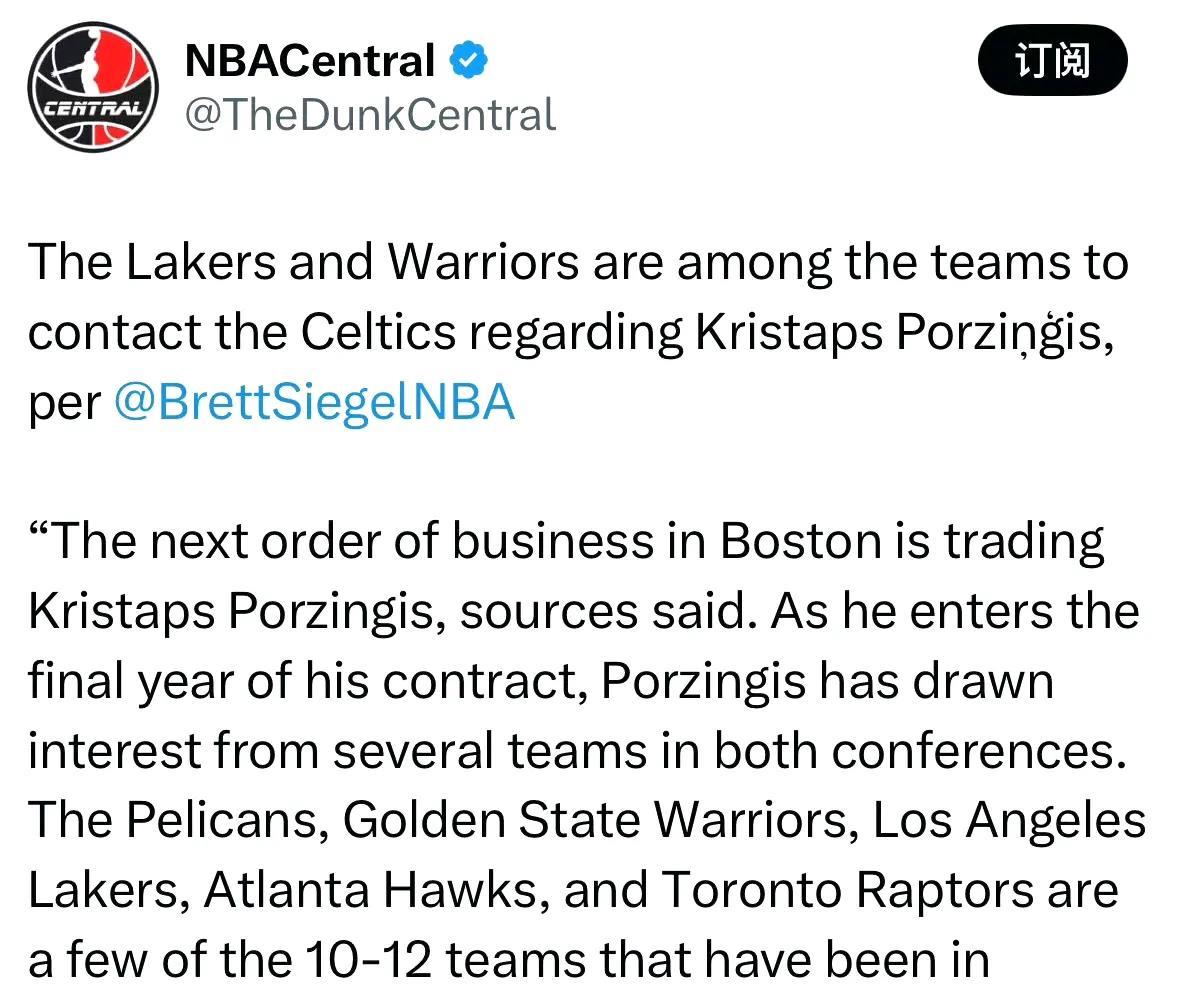Click the line 'a few of the 10-12 teams'

point(509,959)
